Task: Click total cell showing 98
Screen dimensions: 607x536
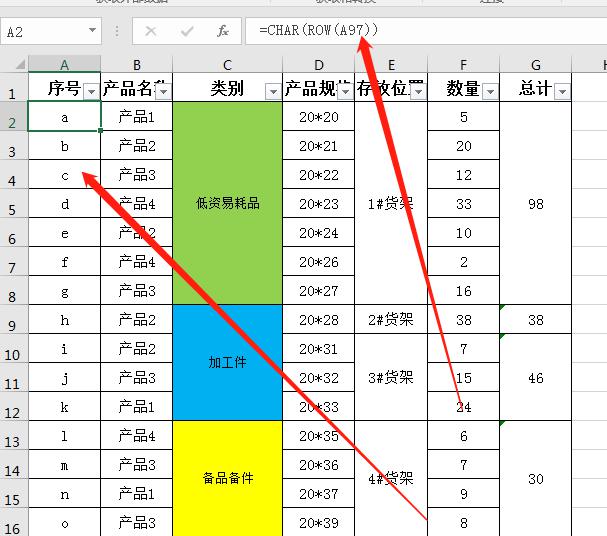Action: [536, 203]
